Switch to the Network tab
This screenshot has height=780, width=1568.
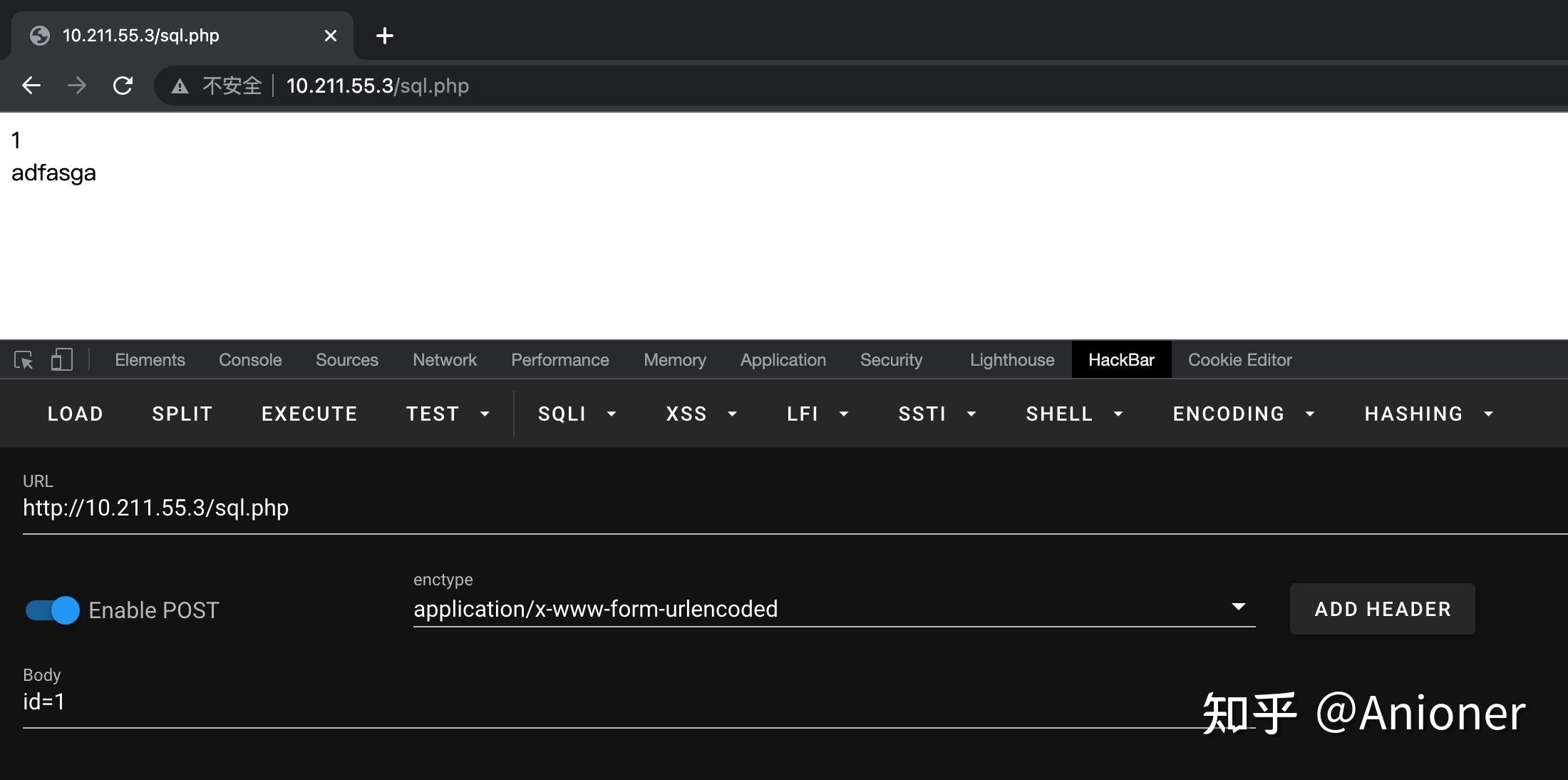point(444,360)
